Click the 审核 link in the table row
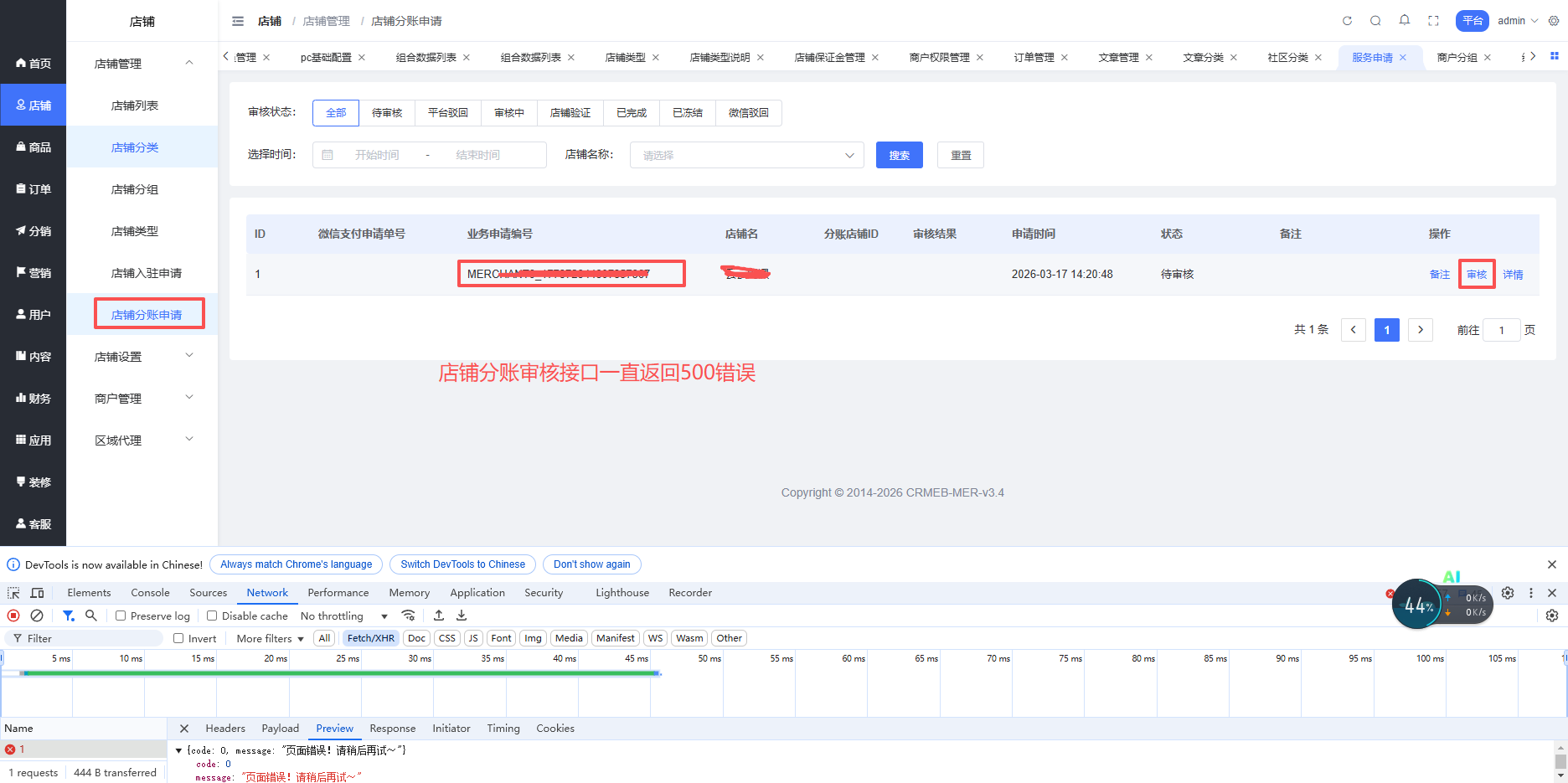This screenshot has width=1568, height=783. pyautogui.click(x=1477, y=275)
